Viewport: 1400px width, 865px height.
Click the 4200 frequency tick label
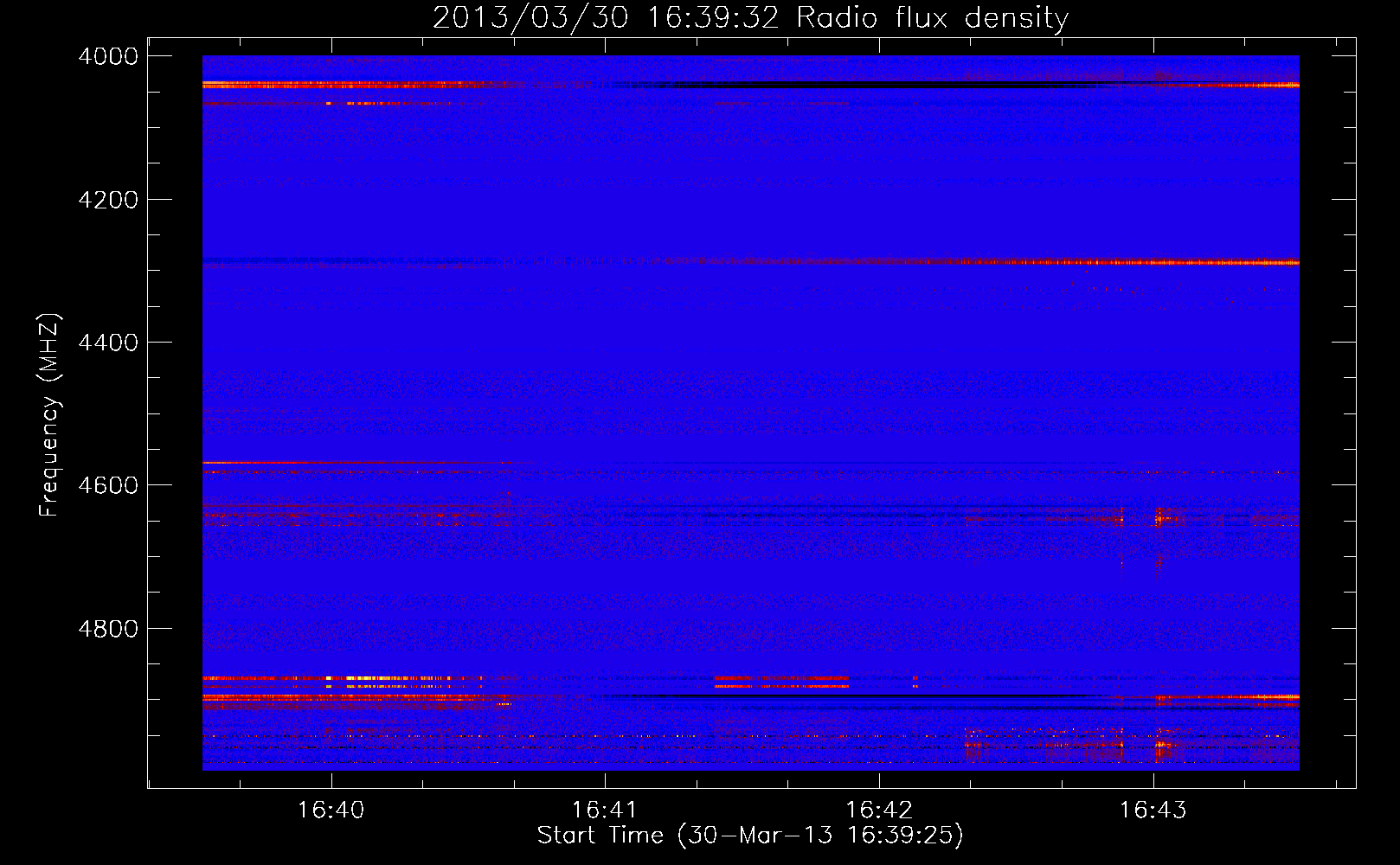click(x=108, y=200)
